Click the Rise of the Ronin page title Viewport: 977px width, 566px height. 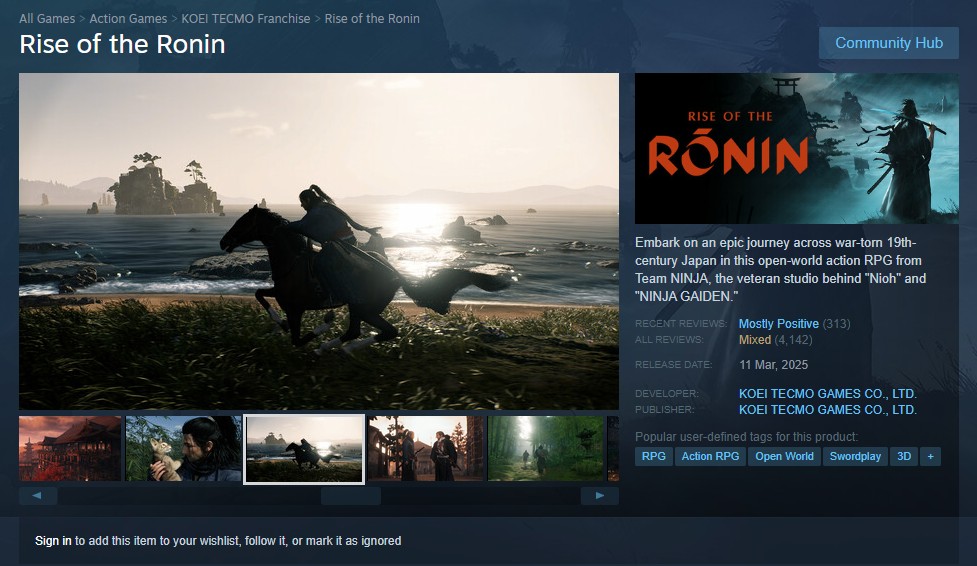click(122, 44)
